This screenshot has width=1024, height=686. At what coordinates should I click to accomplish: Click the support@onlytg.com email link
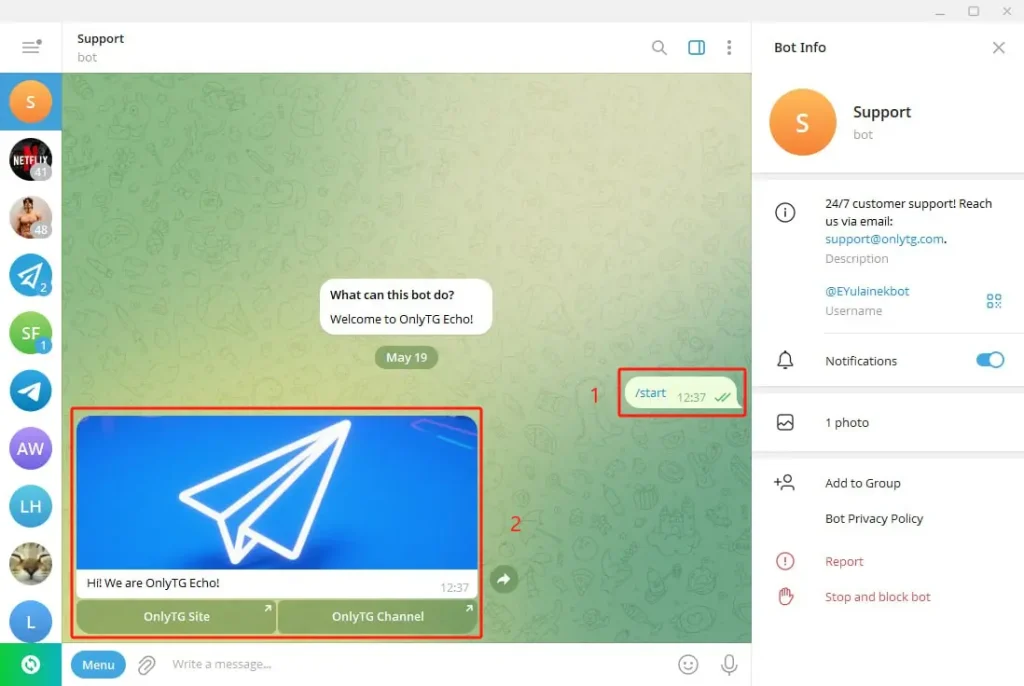coord(884,239)
